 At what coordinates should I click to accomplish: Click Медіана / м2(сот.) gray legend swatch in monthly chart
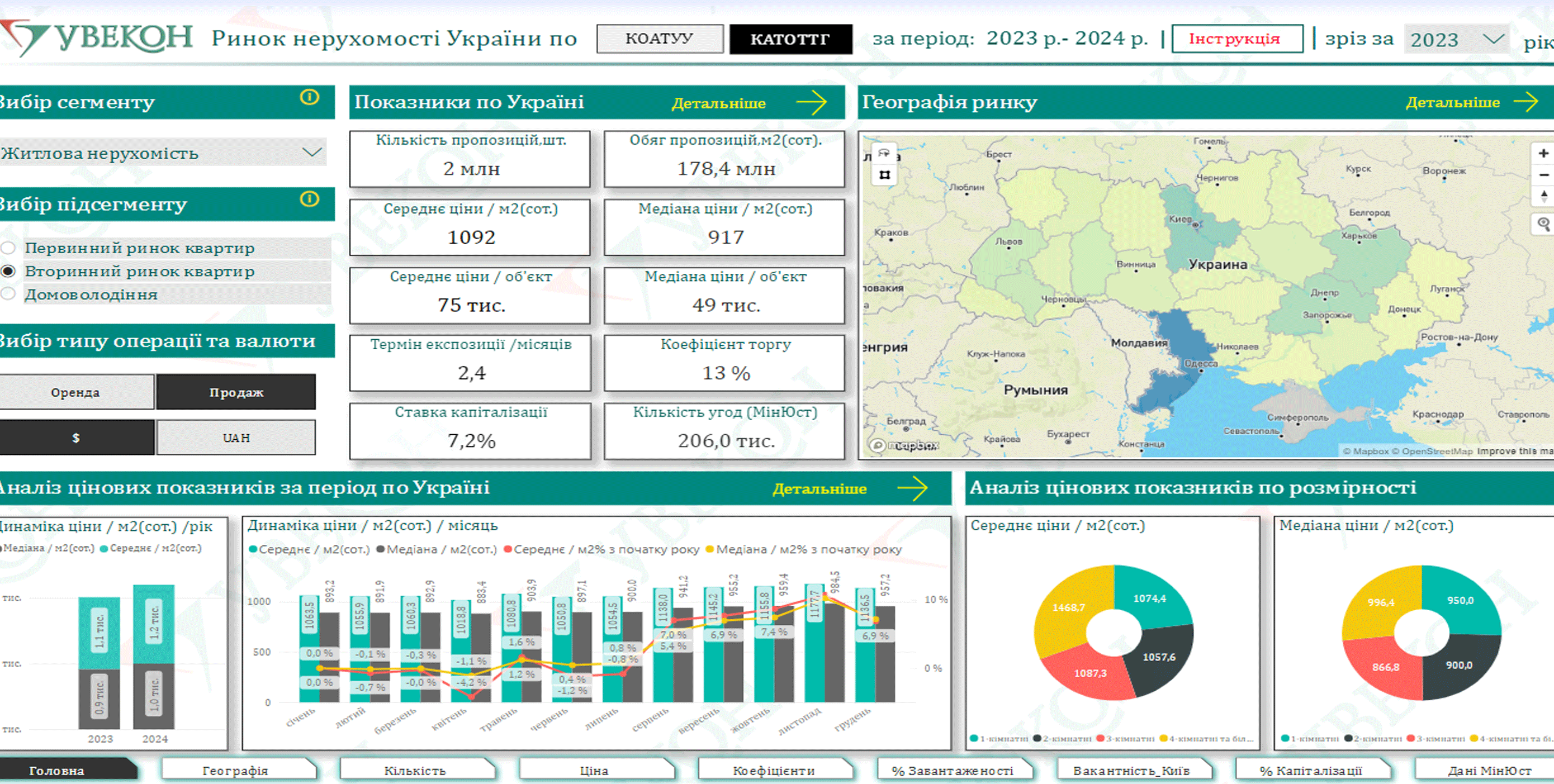click(381, 549)
